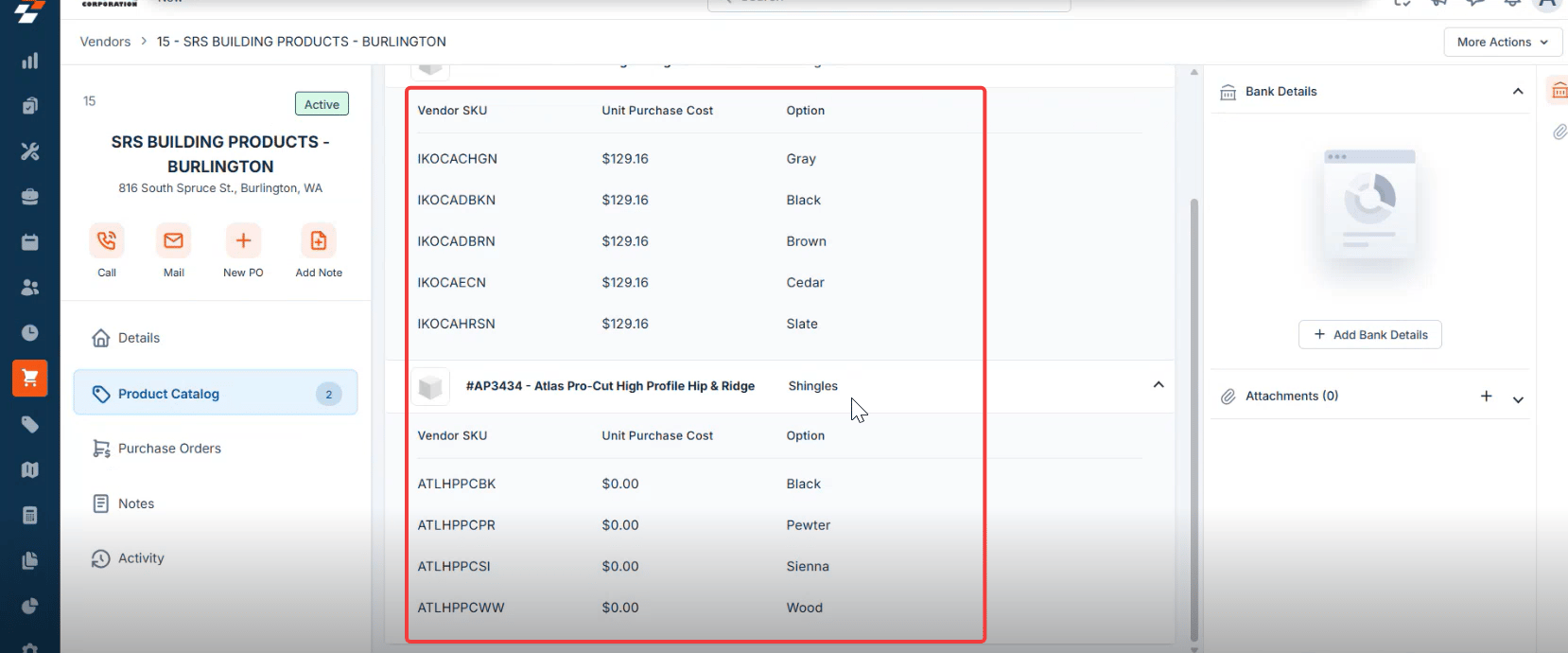Click the SRS BUILDING PRODUCTS - BURLINGTON breadcrumb

coord(302,42)
